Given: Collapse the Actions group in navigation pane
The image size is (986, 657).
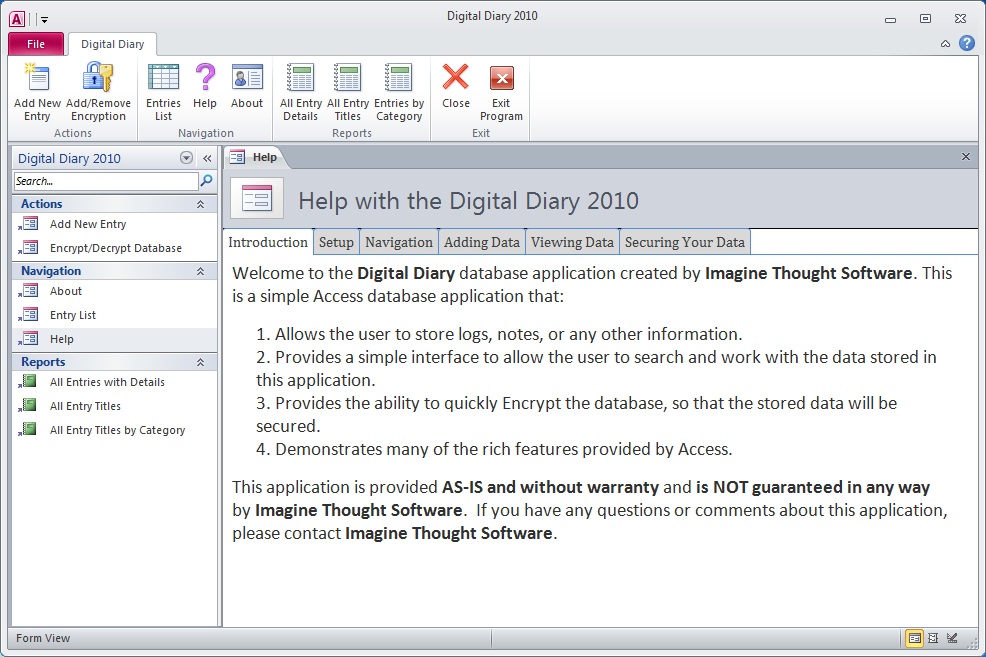Looking at the screenshot, I should click(x=201, y=204).
